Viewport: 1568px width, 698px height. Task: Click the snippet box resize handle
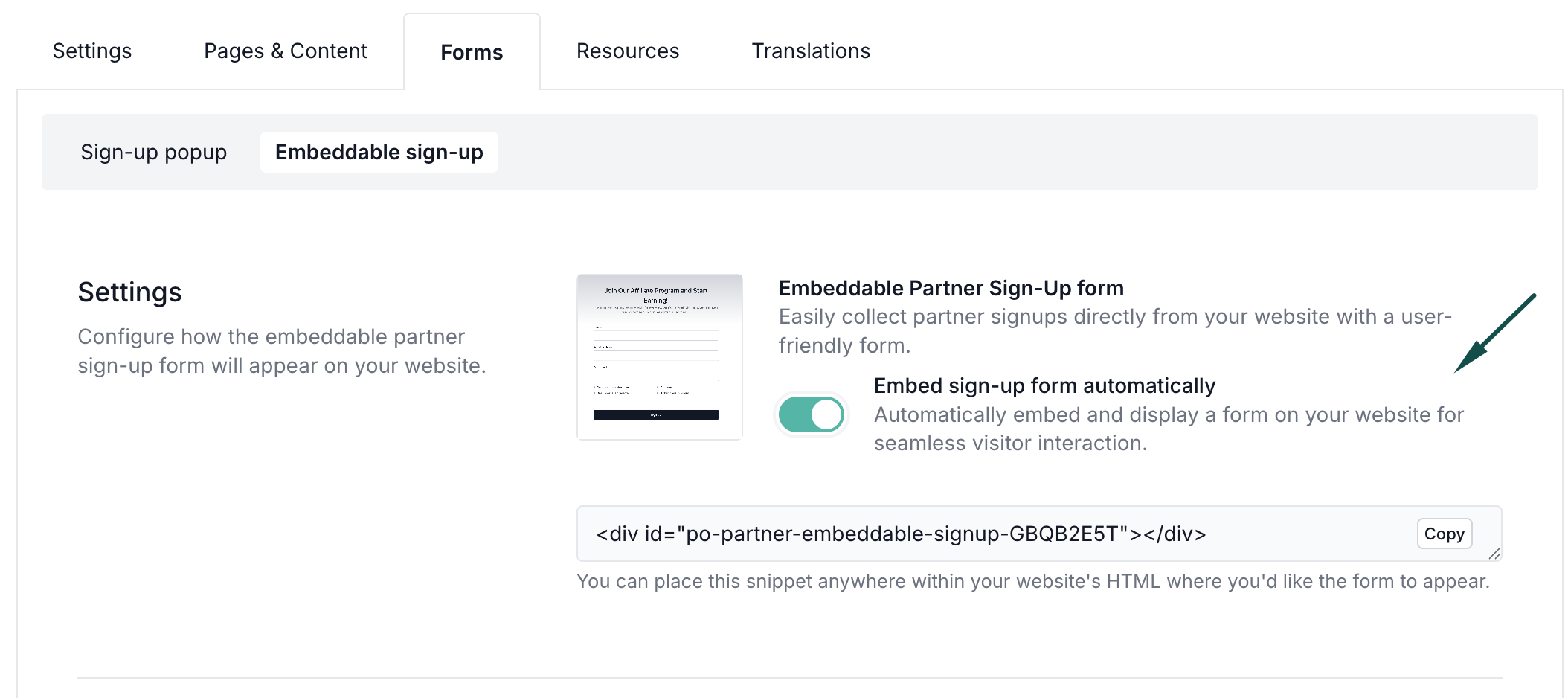click(1494, 554)
